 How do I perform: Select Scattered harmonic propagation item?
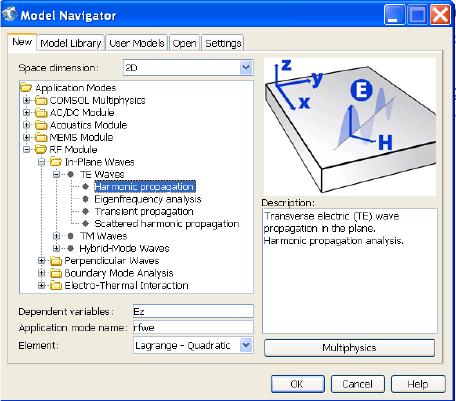pos(167,224)
